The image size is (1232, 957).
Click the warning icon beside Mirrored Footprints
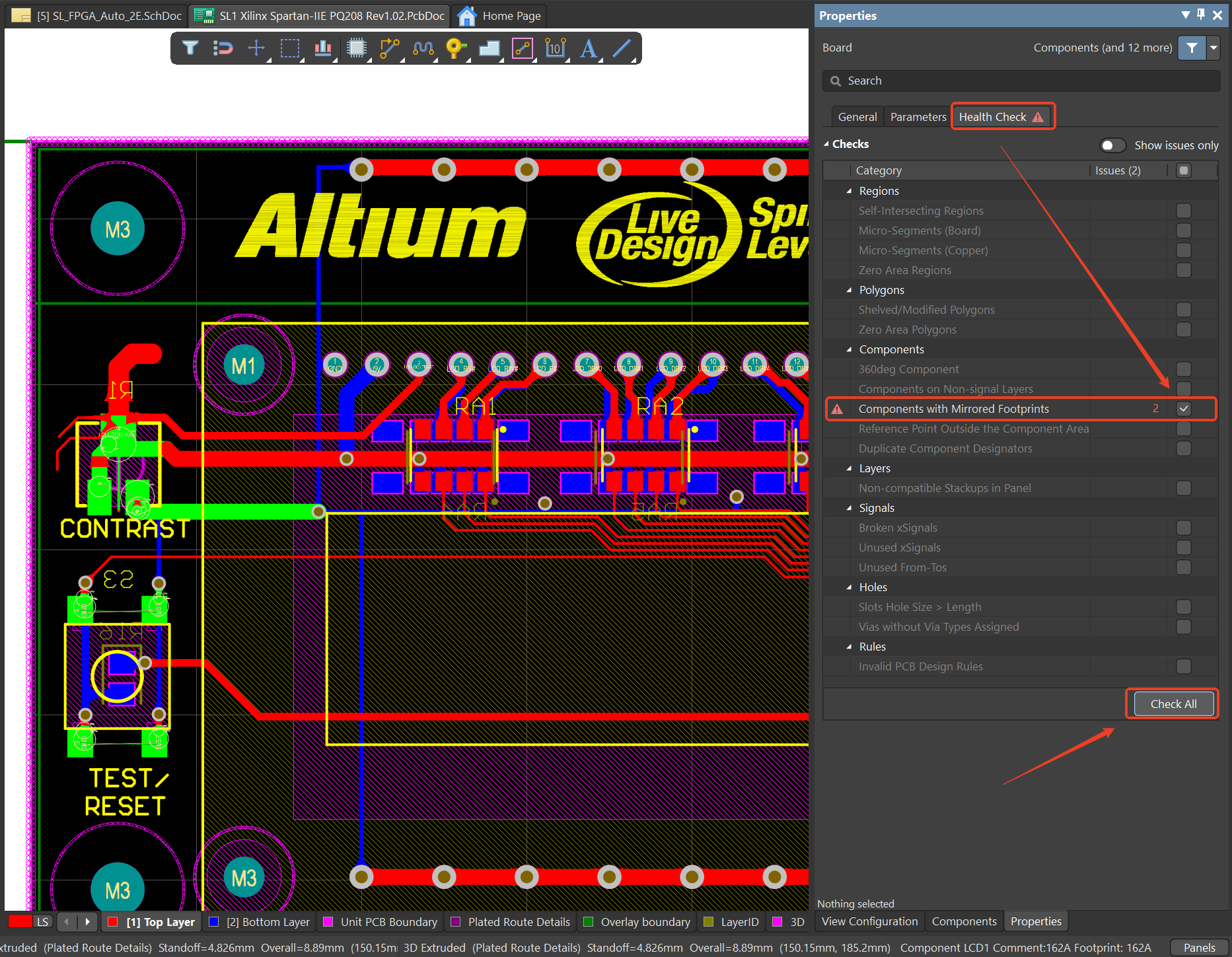[x=837, y=409]
